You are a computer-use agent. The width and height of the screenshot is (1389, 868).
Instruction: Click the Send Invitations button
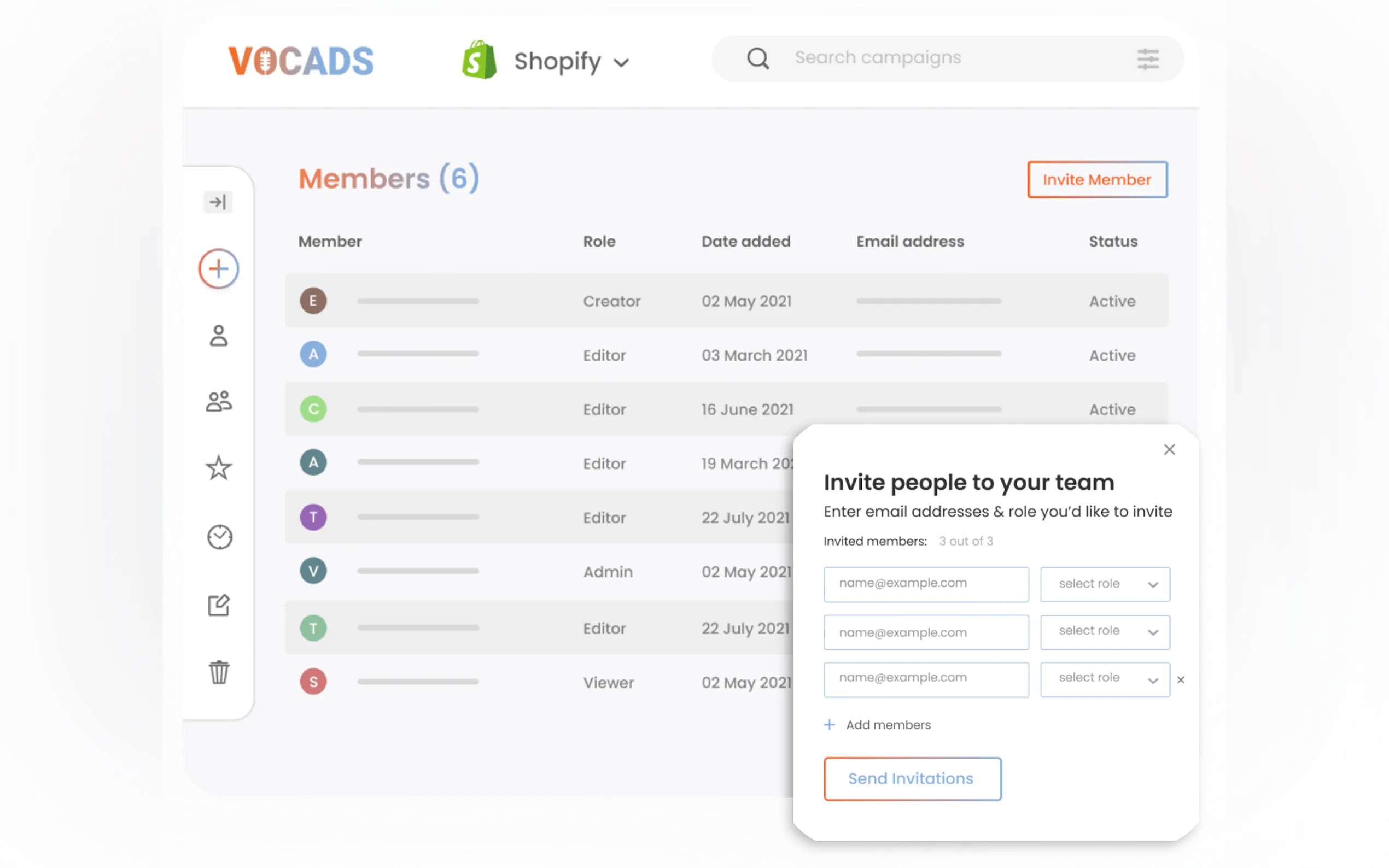pos(912,778)
